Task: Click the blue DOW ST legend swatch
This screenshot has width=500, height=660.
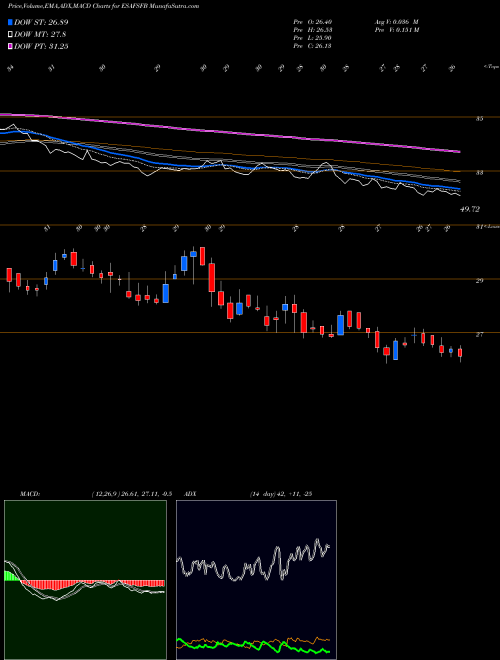Action: click(x=10, y=22)
